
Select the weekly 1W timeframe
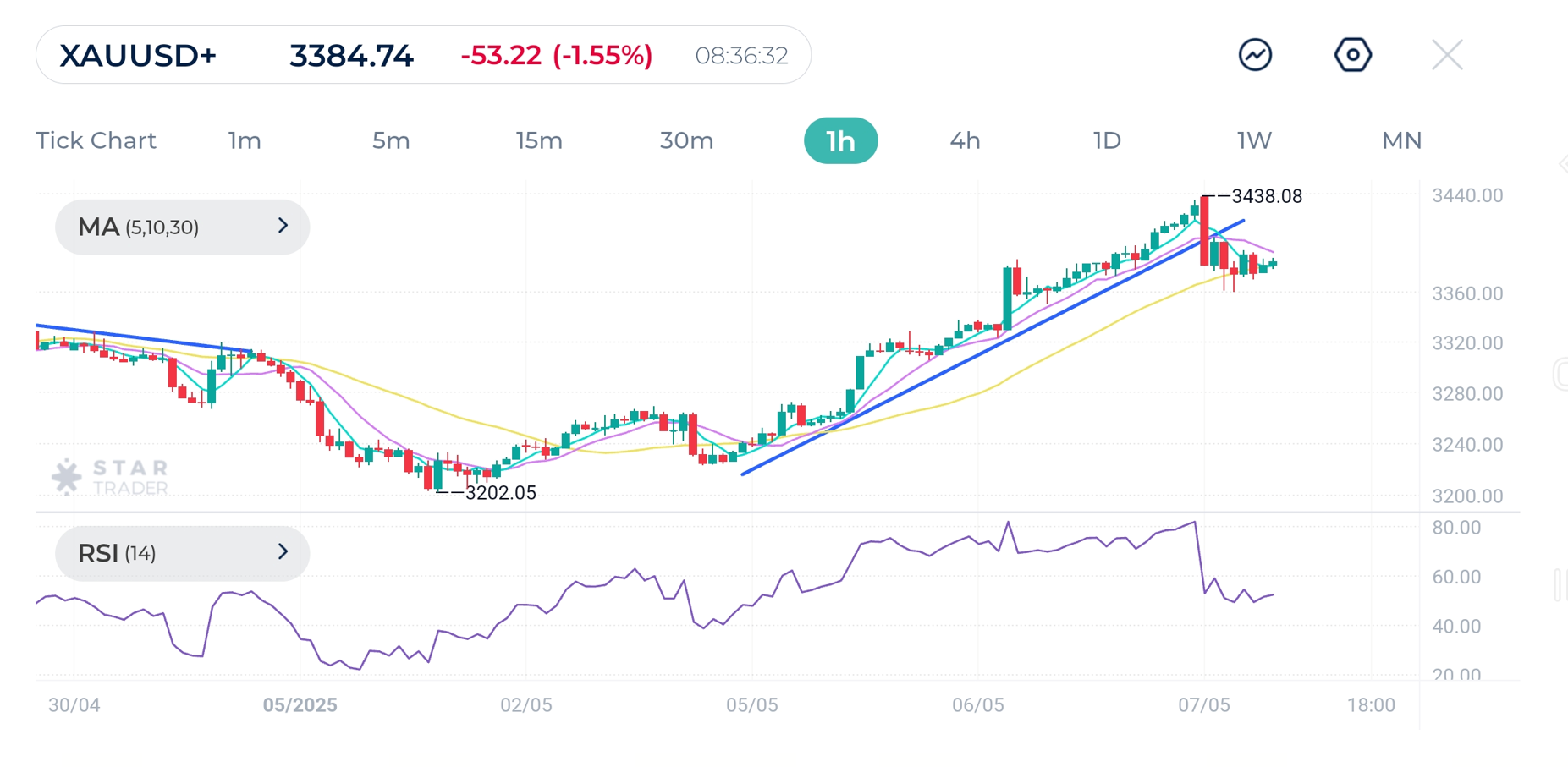point(1253,140)
